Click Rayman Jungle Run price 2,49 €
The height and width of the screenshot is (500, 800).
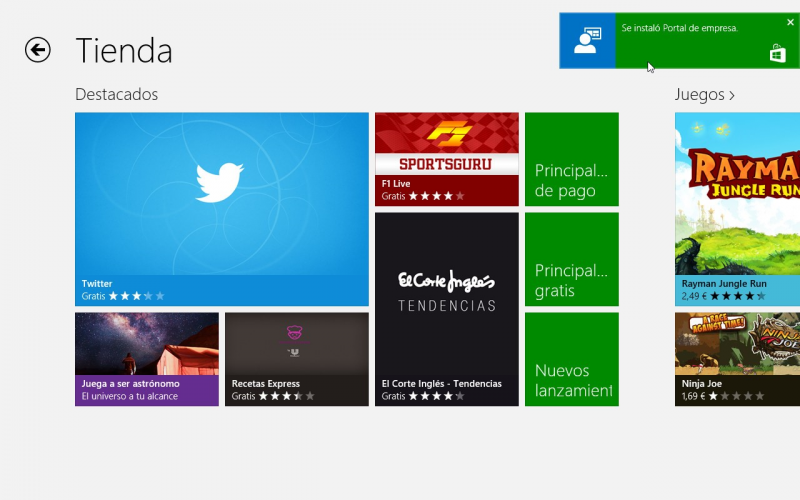(694, 296)
